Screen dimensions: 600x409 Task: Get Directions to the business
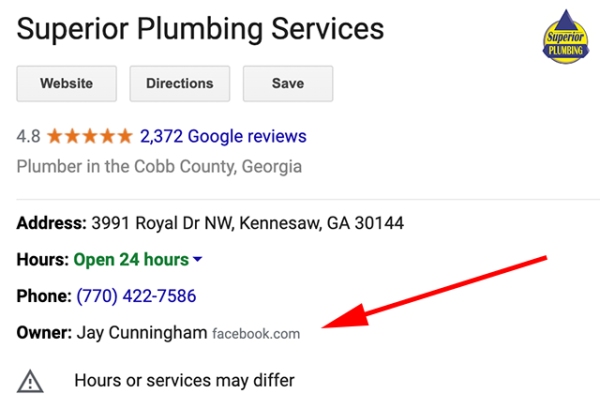coord(180,83)
